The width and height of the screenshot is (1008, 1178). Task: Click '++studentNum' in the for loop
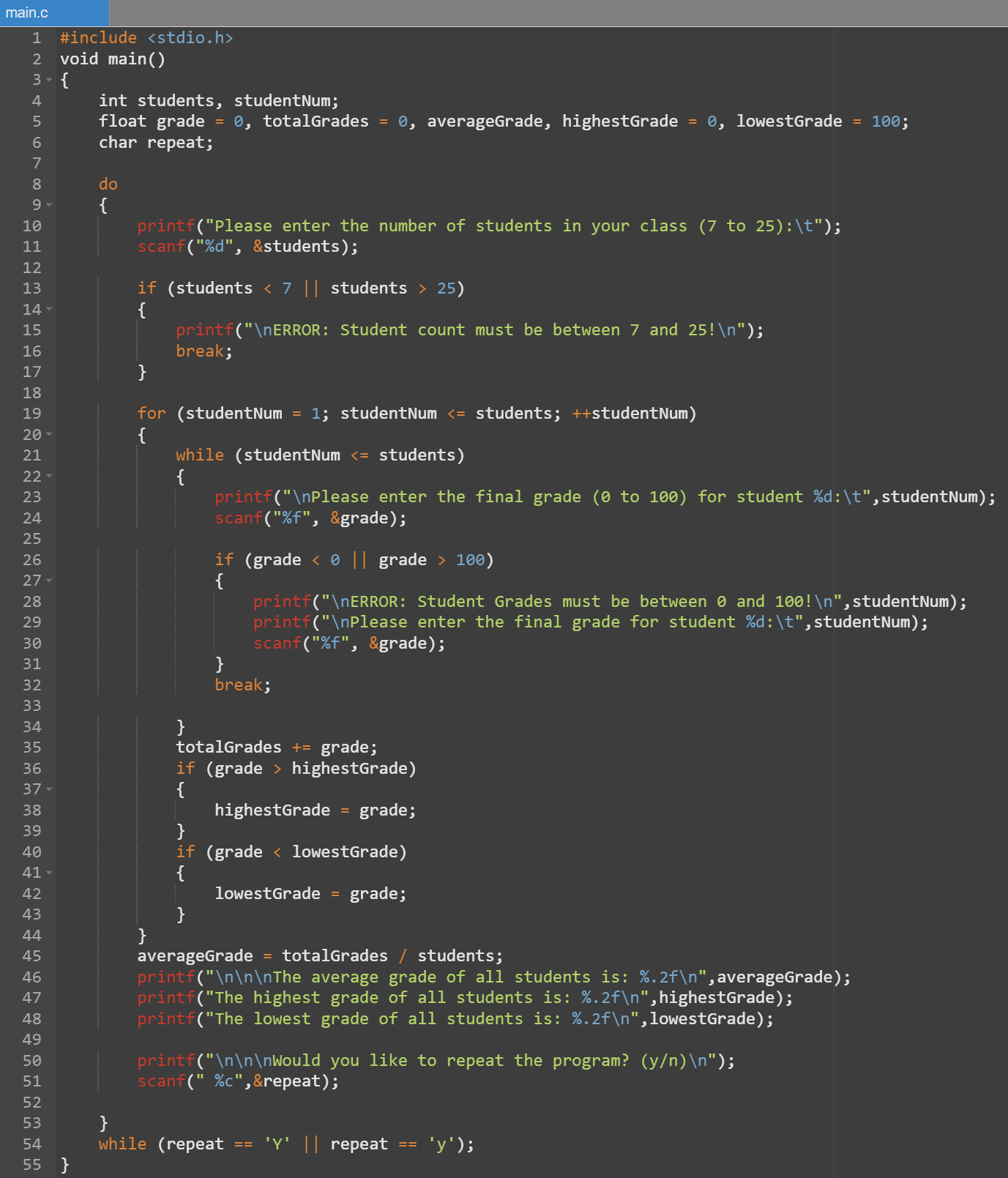[x=630, y=414]
